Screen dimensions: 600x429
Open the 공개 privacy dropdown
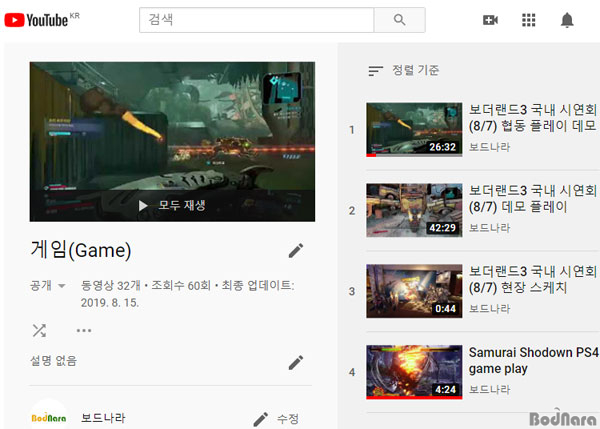(48, 285)
